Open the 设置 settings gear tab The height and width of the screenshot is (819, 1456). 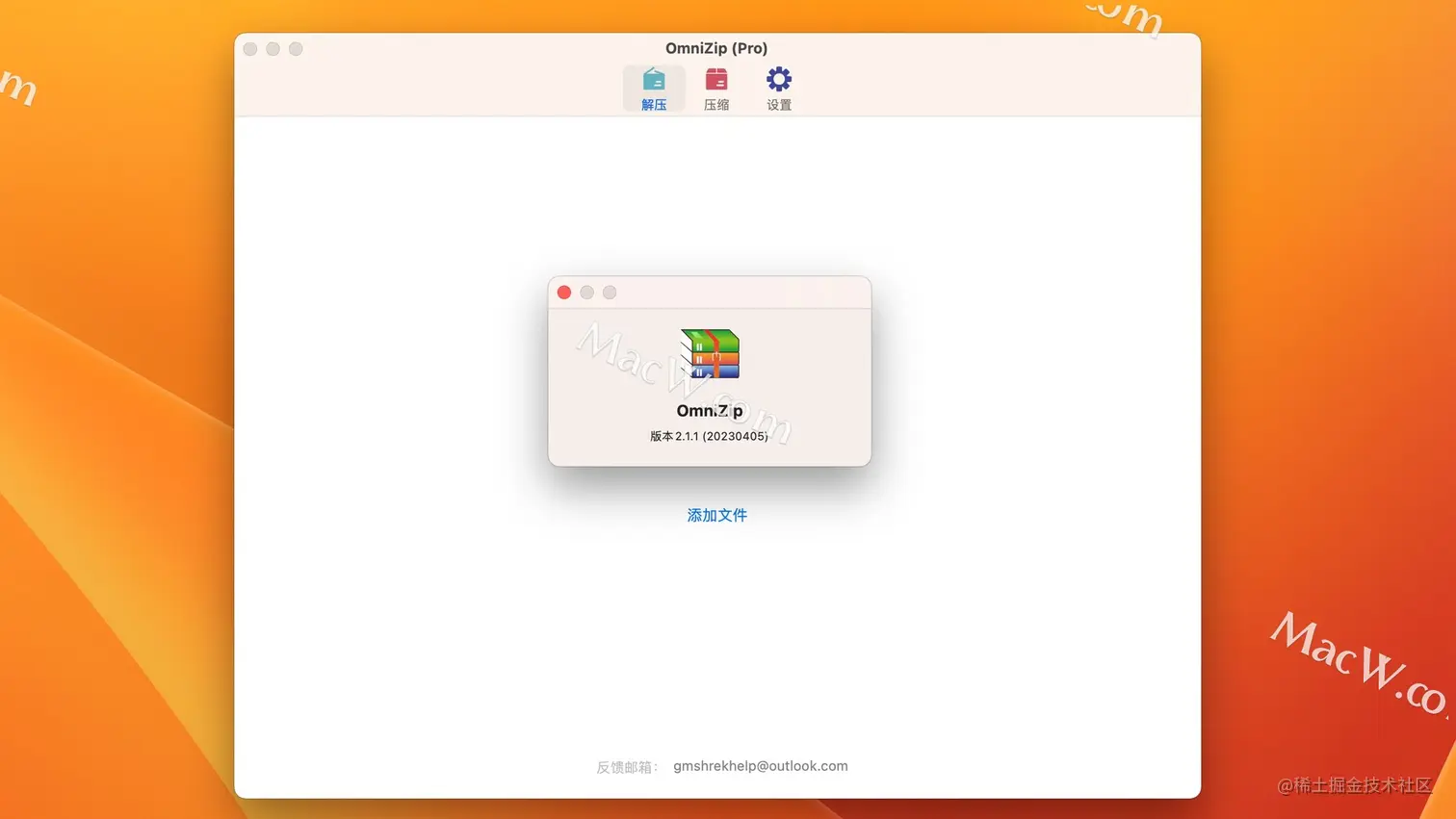pyautogui.click(x=779, y=90)
